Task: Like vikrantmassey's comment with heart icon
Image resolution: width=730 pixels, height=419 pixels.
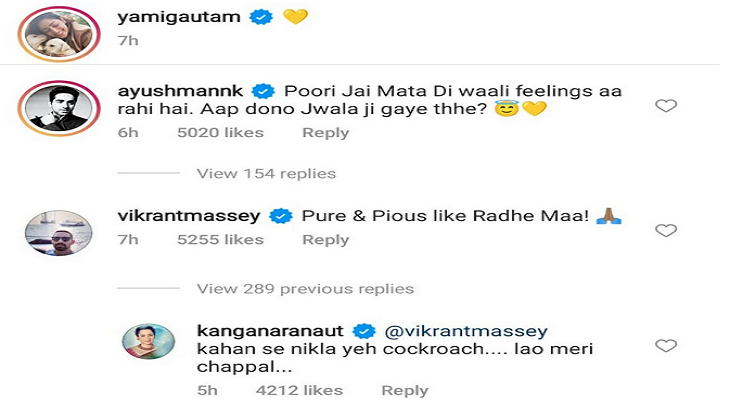Action: pyautogui.click(x=666, y=230)
